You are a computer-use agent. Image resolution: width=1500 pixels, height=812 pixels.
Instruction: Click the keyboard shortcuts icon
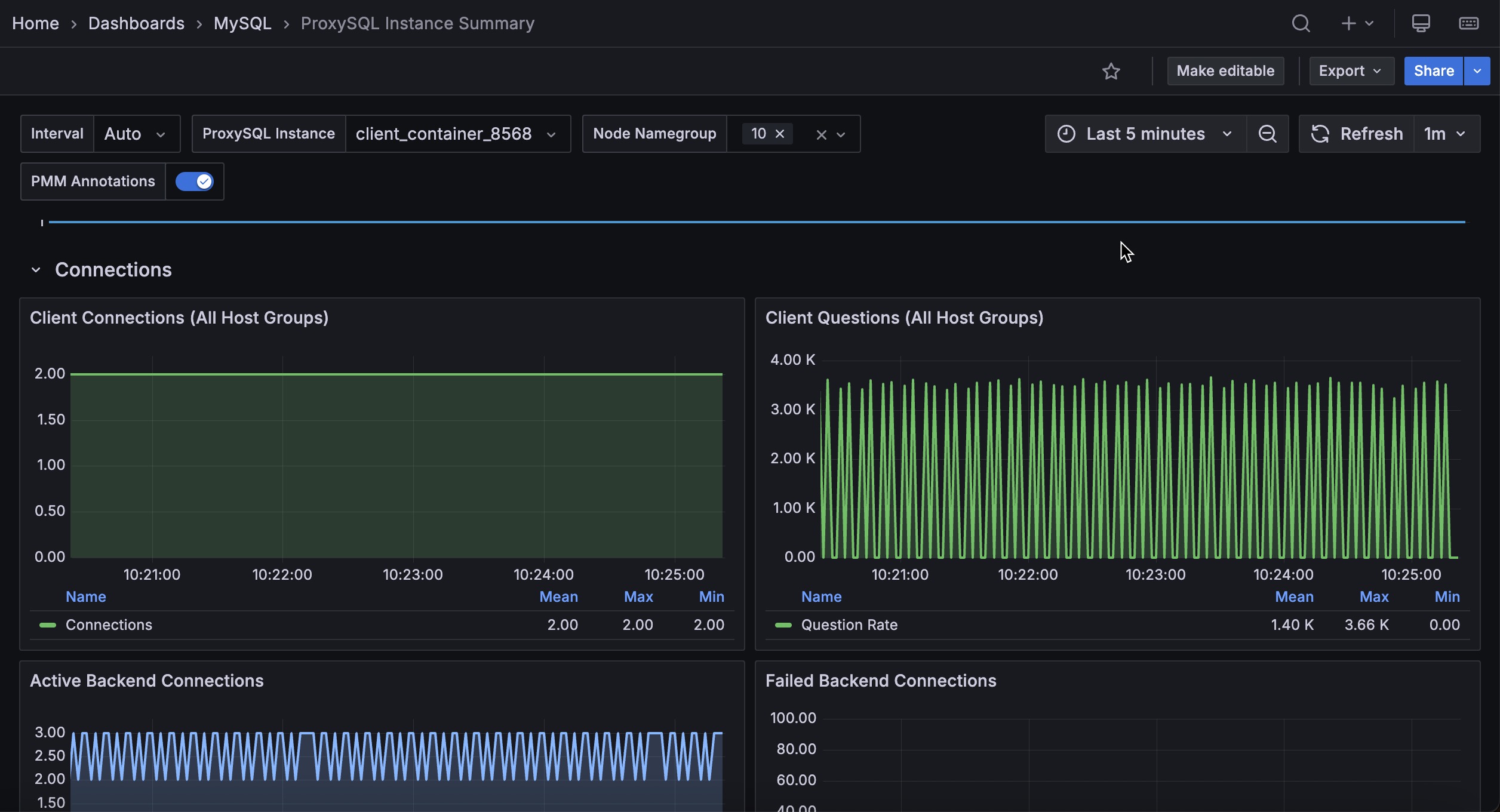click(1468, 23)
